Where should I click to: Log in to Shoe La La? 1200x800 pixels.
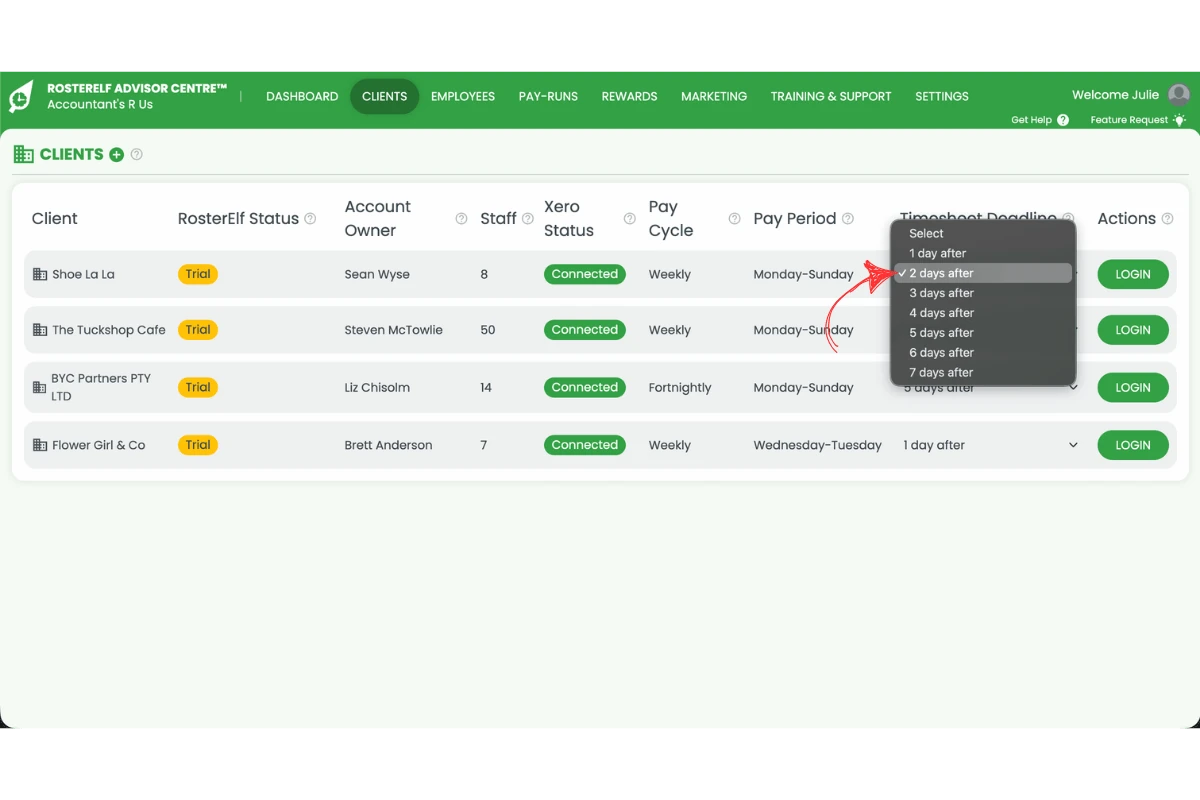pyautogui.click(x=1133, y=274)
